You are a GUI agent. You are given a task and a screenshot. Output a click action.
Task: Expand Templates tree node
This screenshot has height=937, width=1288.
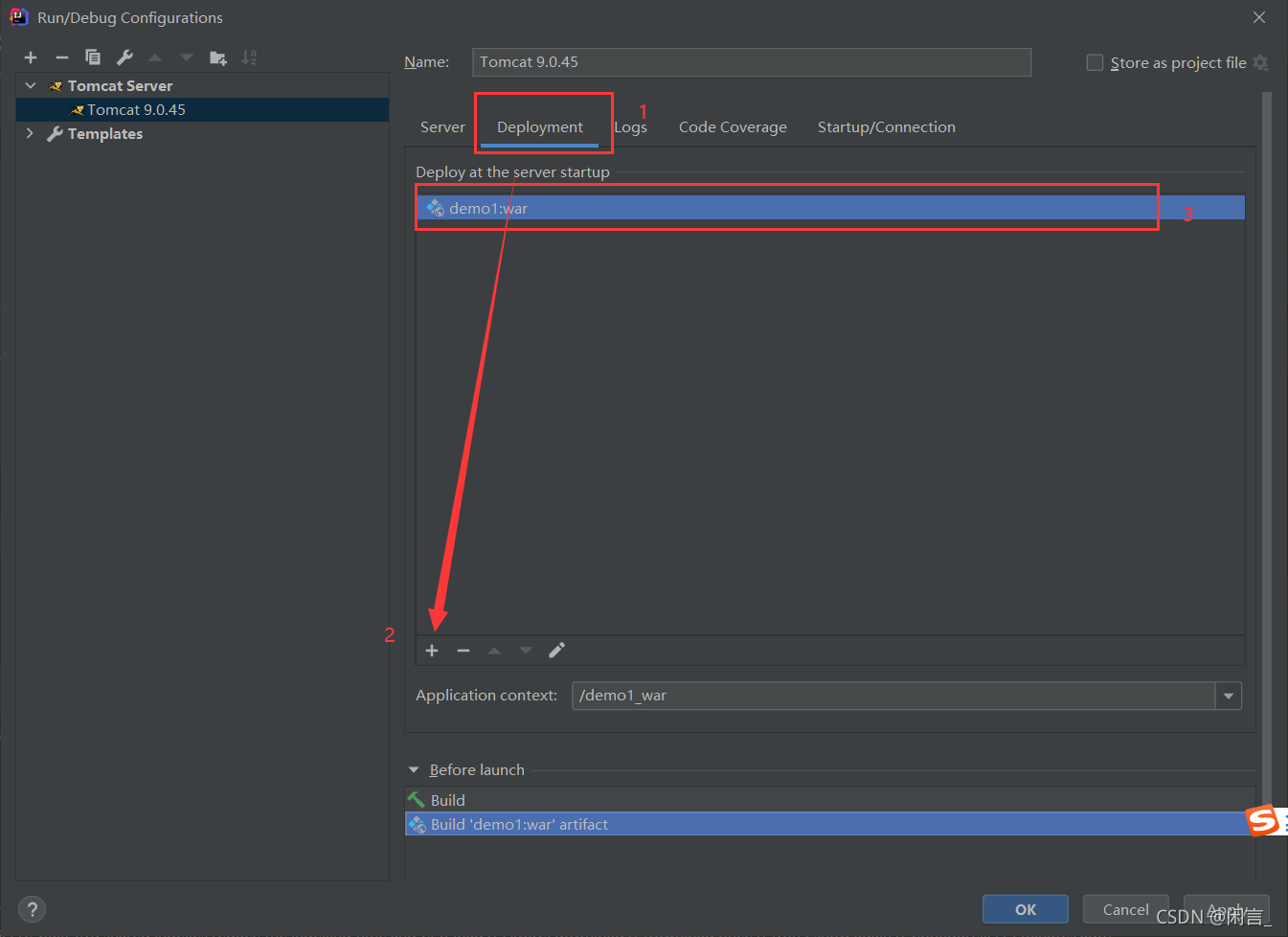31,133
